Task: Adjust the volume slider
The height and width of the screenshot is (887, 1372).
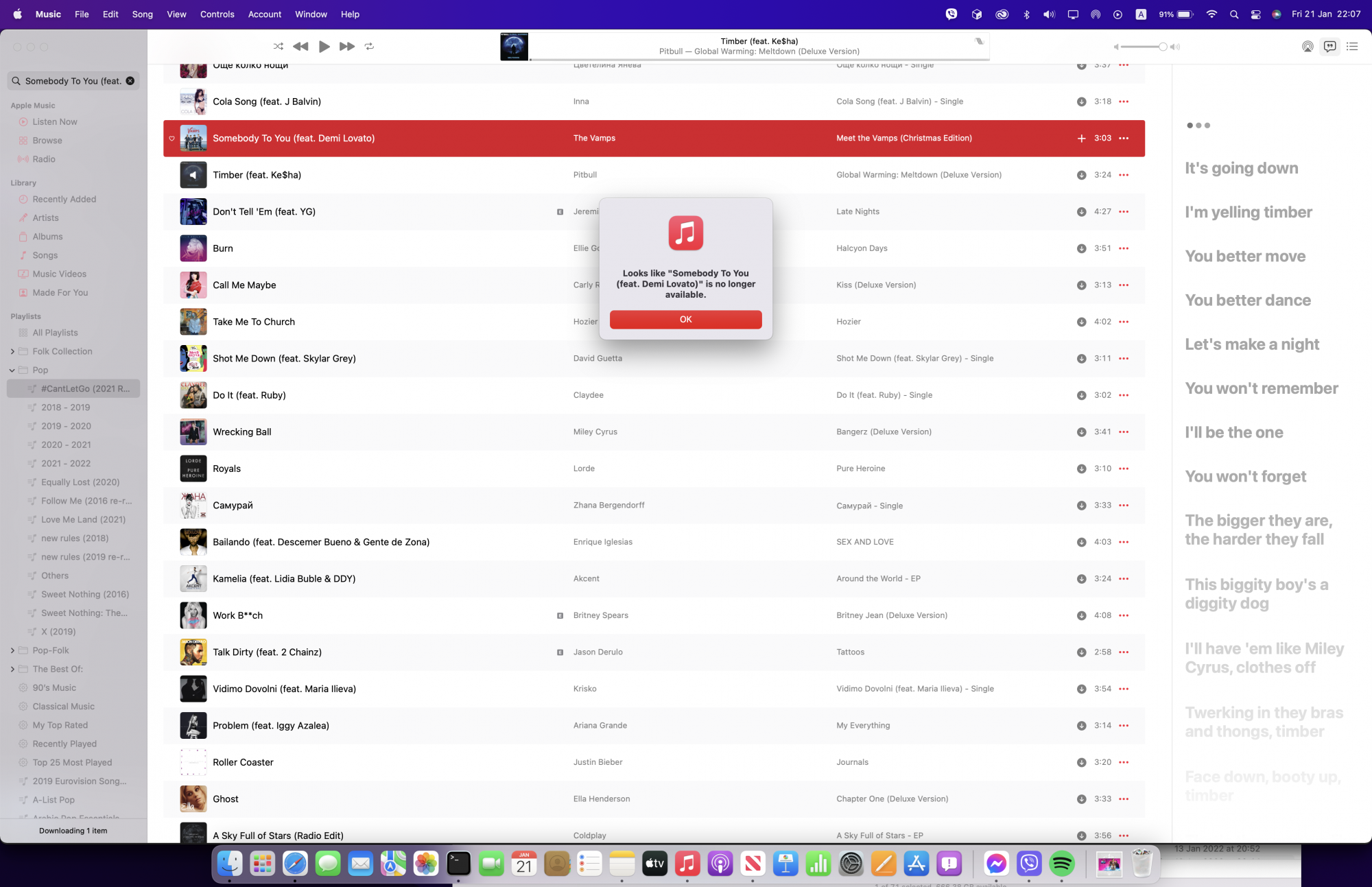Action: click(x=1145, y=47)
